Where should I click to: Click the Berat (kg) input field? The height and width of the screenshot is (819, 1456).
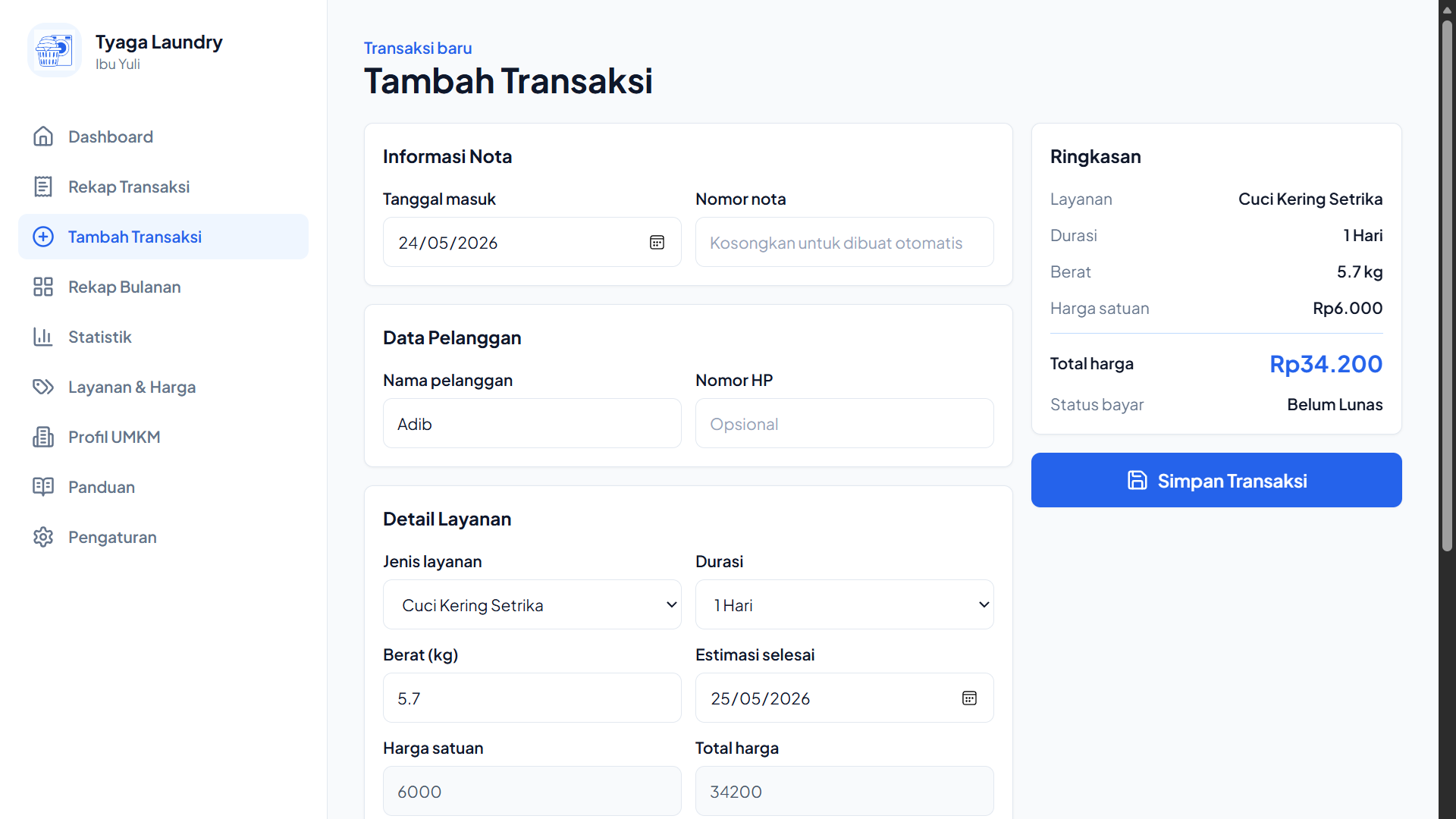532,698
